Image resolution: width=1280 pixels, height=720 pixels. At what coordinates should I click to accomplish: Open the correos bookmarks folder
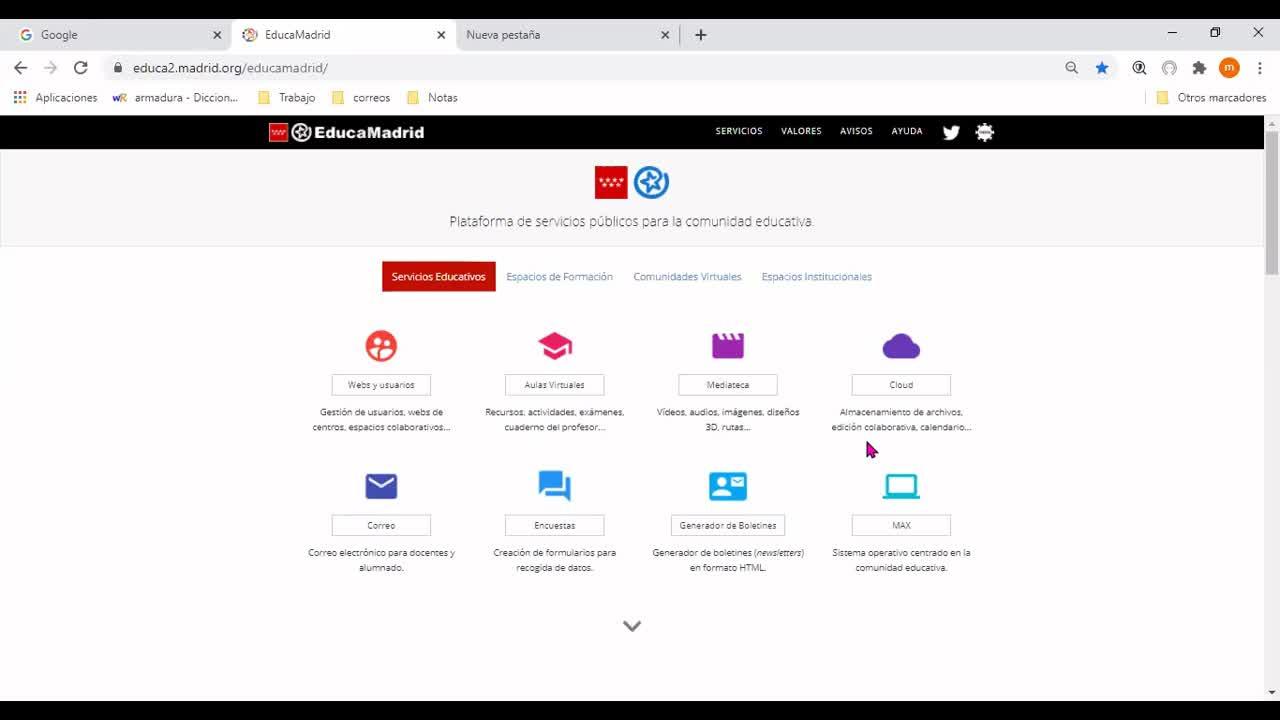click(x=361, y=97)
